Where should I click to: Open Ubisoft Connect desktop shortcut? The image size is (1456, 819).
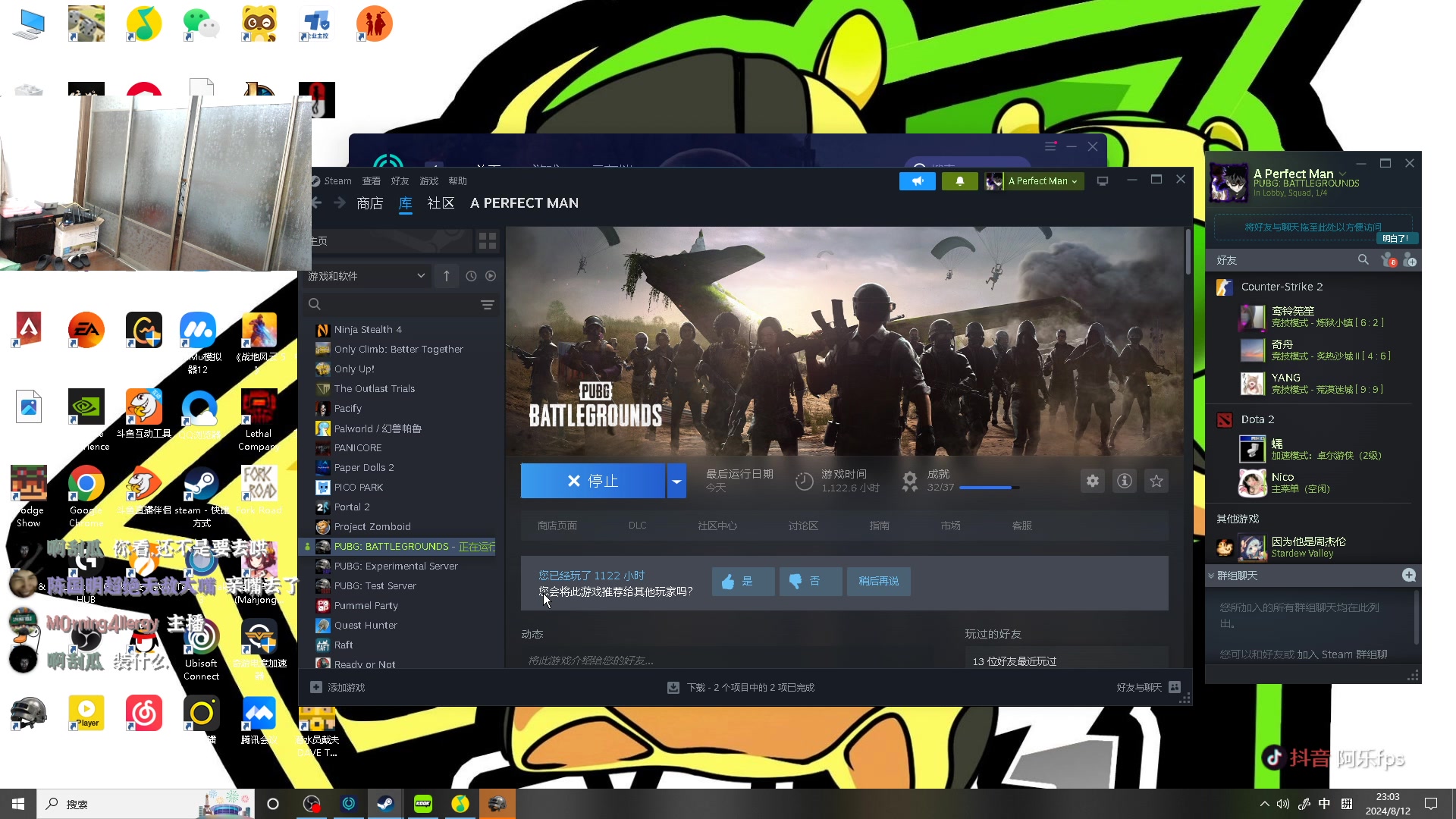click(x=201, y=650)
